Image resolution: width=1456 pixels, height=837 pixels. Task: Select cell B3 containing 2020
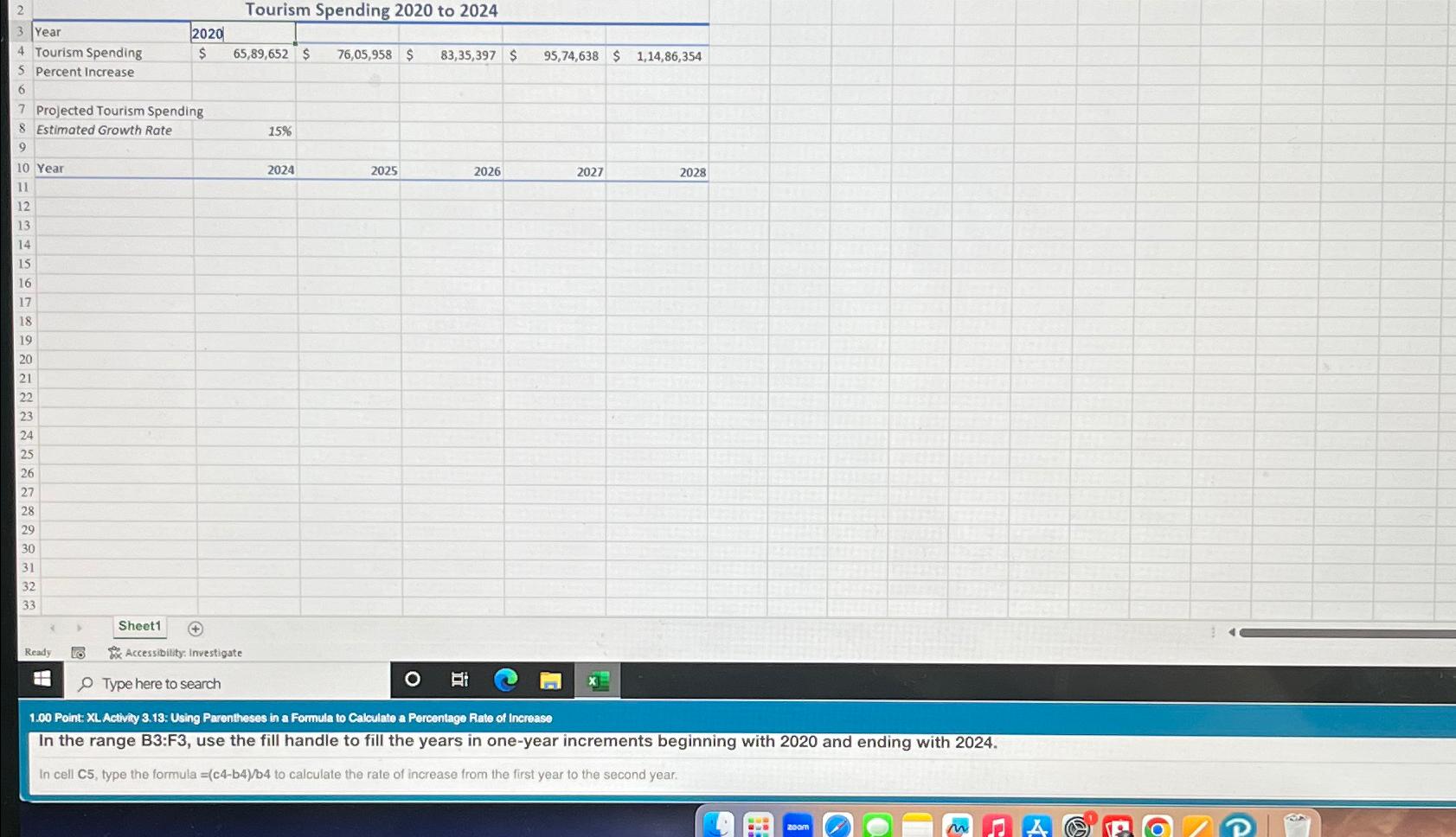[243, 33]
